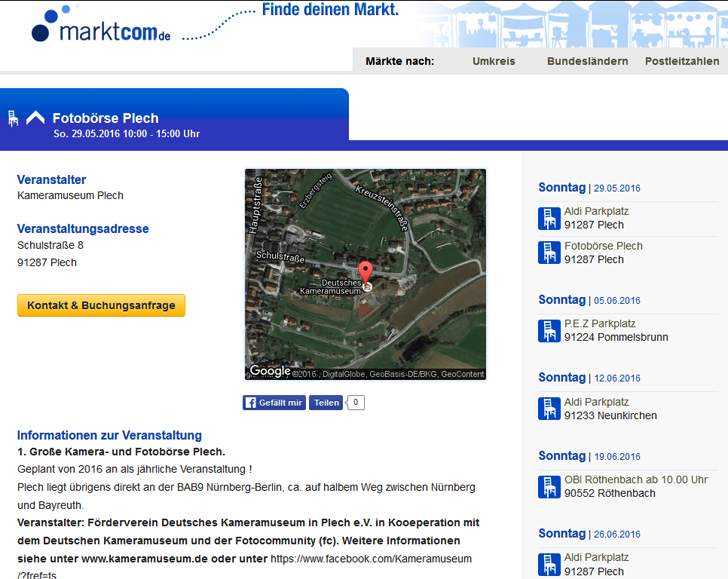Click the 'Sonntag | 12.06.2016' date heading
The height and width of the screenshot is (579, 728).
(x=589, y=377)
